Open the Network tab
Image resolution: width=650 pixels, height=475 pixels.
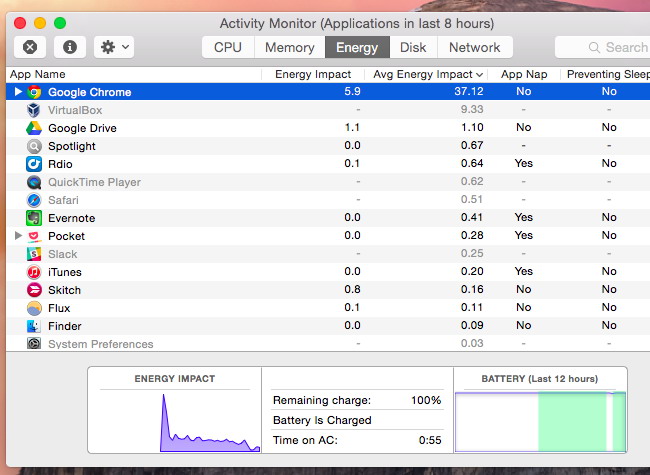coord(475,47)
